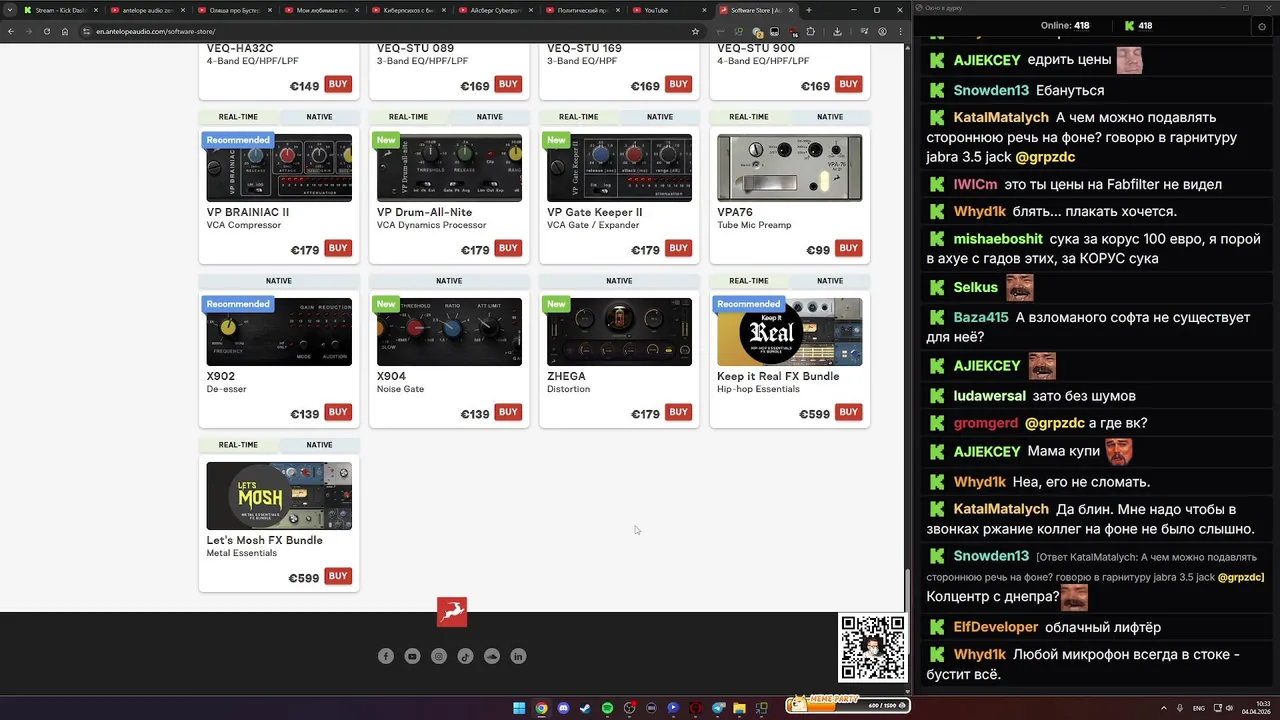1280x720 pixels.
Task: Switch to Айсберг Cyberpunk tab
Action: tap(495, 10)
